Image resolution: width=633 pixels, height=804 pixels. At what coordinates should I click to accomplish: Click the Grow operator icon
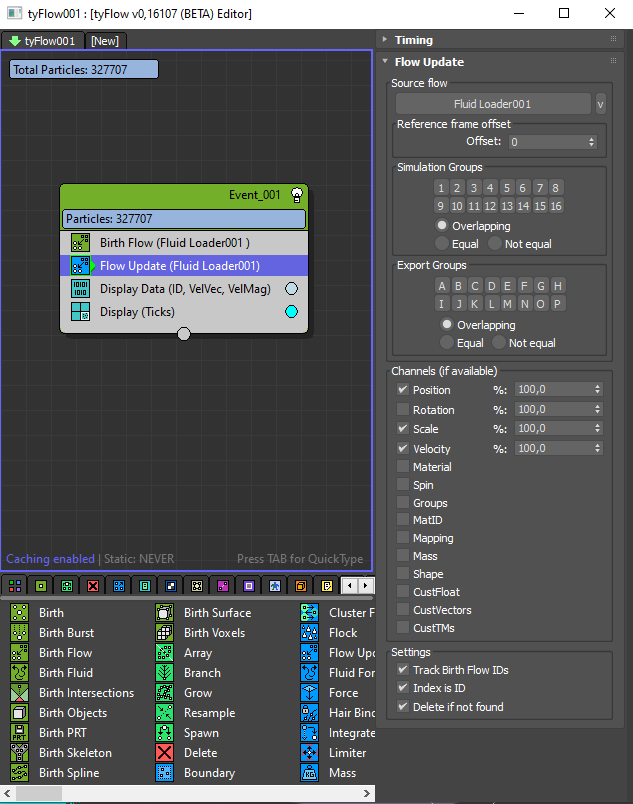click(165, 693)
